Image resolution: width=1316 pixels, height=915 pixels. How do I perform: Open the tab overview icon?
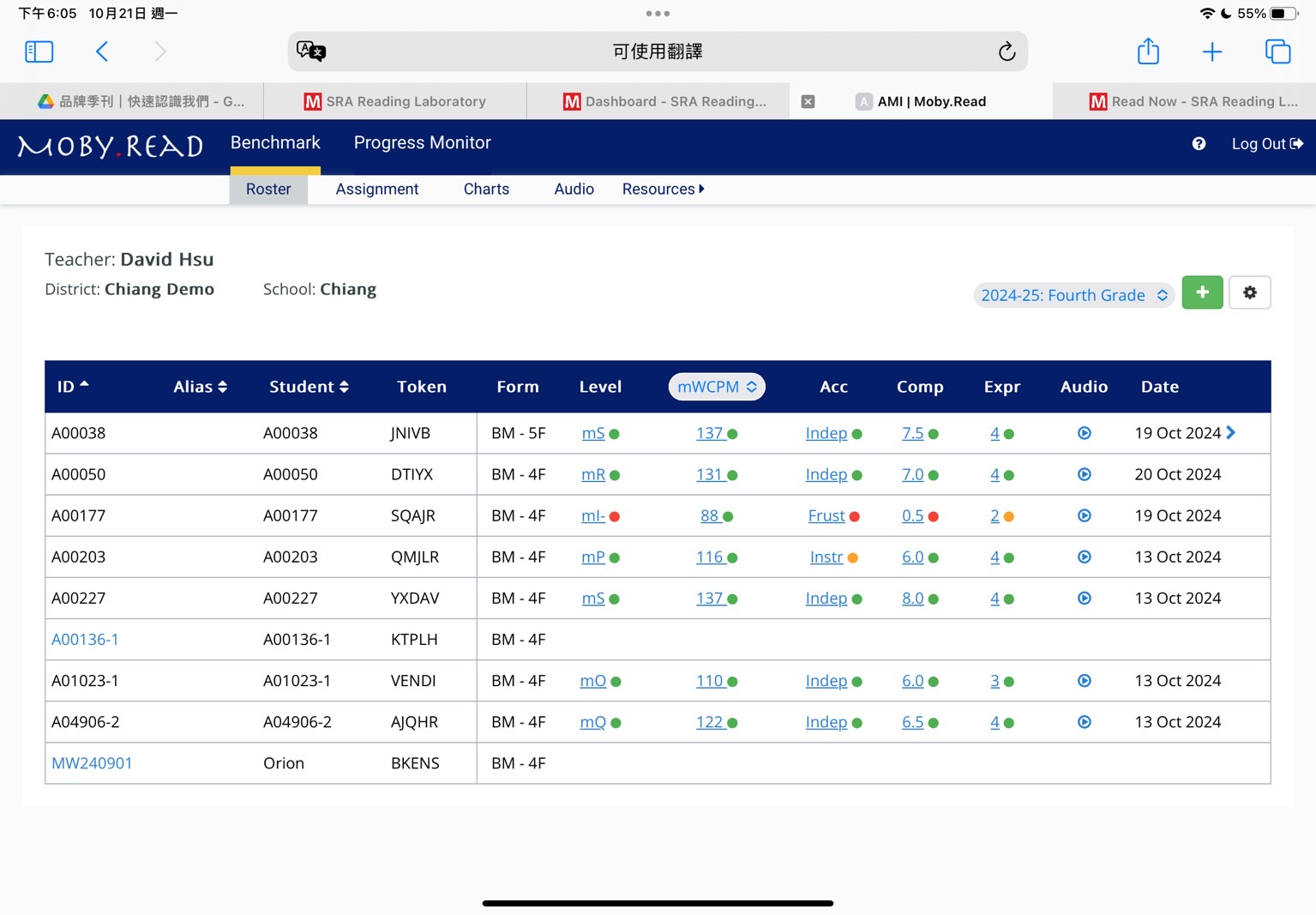[1277, 51]
